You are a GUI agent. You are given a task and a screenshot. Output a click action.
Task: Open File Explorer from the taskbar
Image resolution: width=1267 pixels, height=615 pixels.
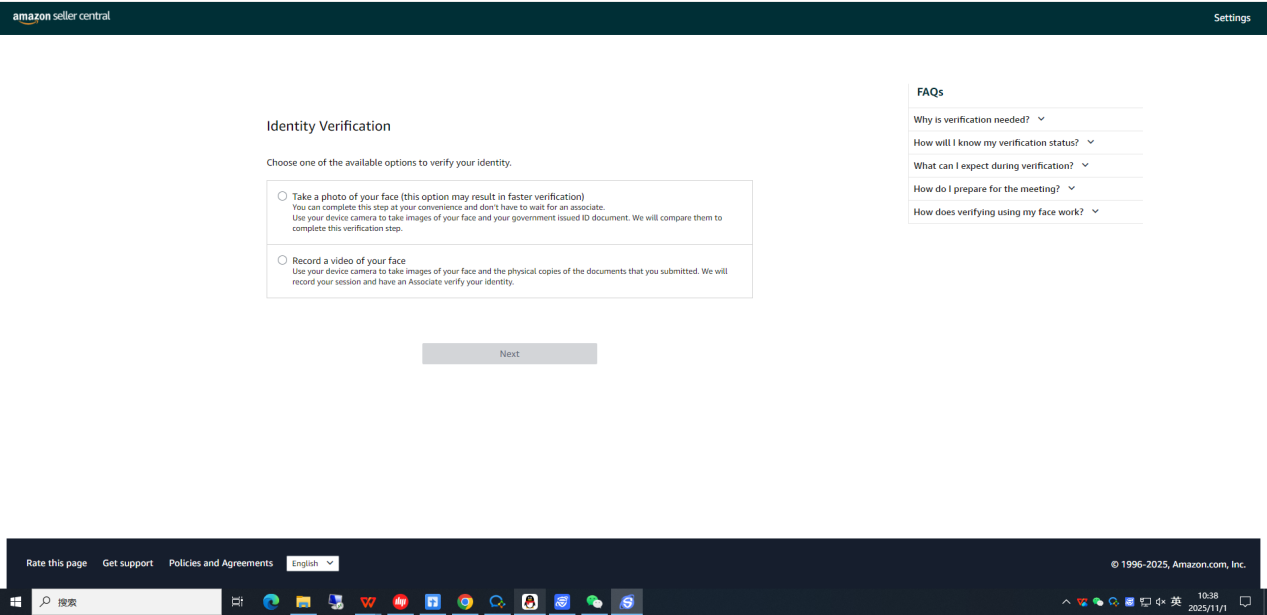tap(303, 602)
